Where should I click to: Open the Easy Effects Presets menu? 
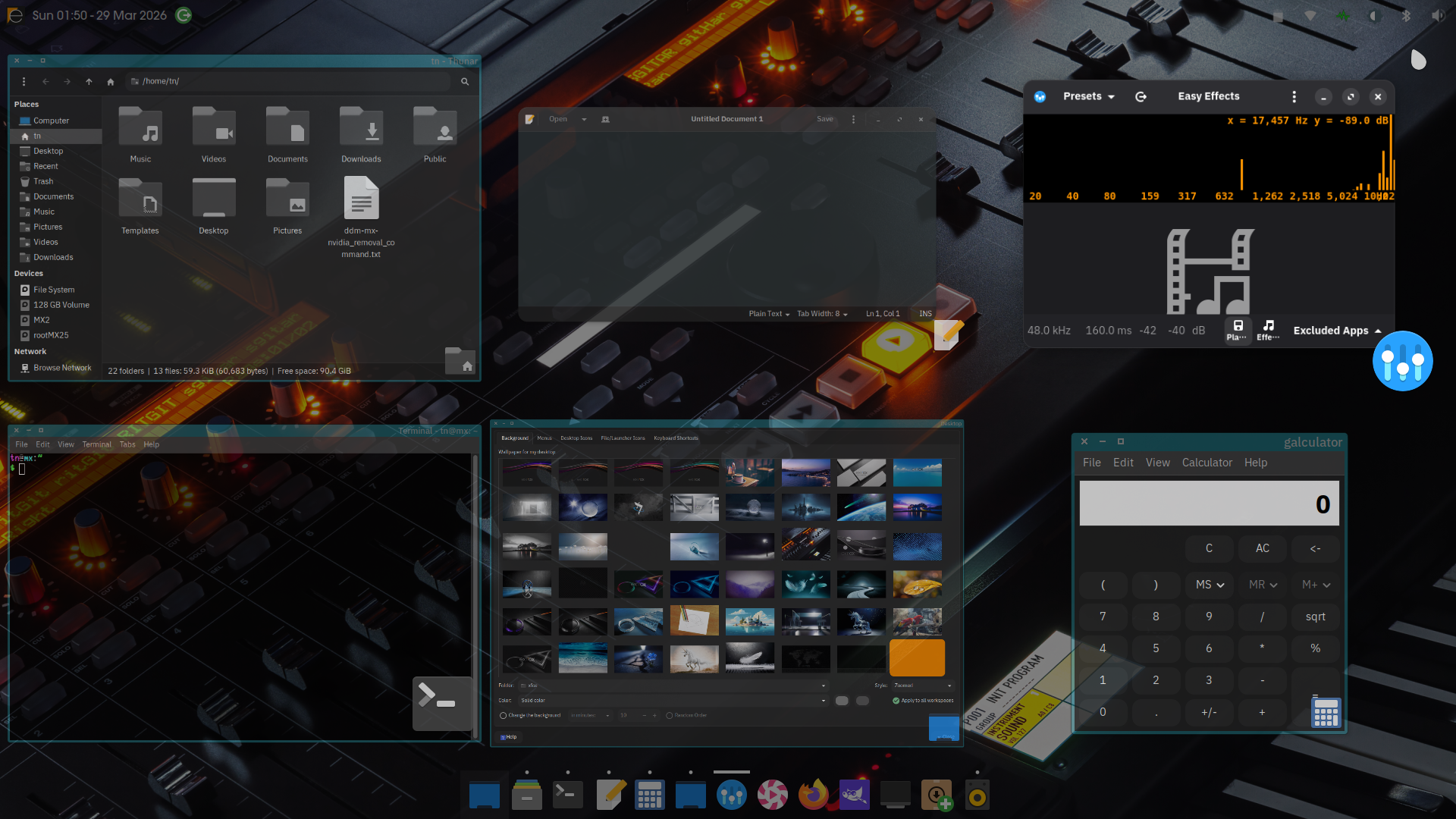click(x=1088, y=96)
